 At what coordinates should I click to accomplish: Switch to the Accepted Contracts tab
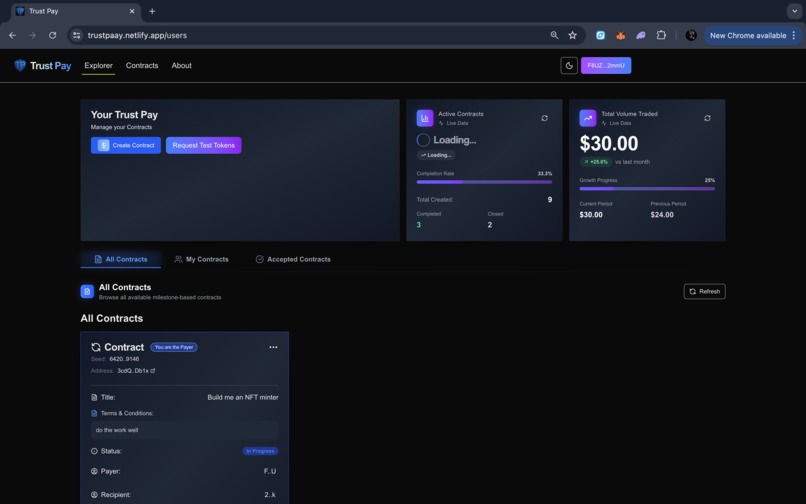tap(293, 259)
